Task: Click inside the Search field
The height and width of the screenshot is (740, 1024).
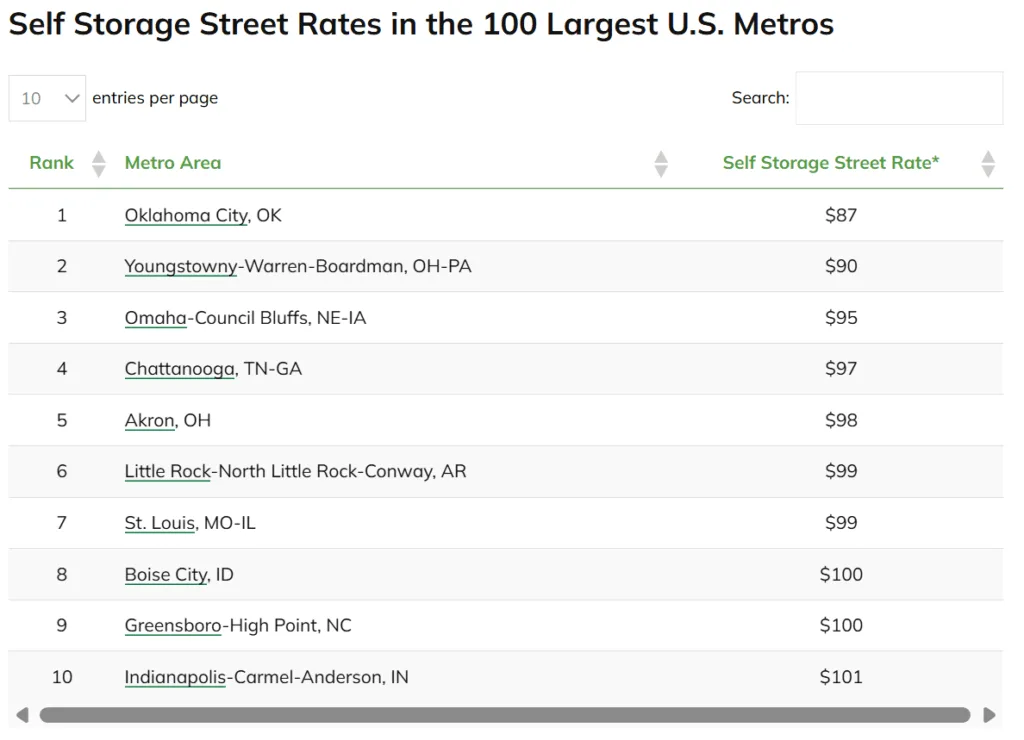Action: [x=897, y=98]
